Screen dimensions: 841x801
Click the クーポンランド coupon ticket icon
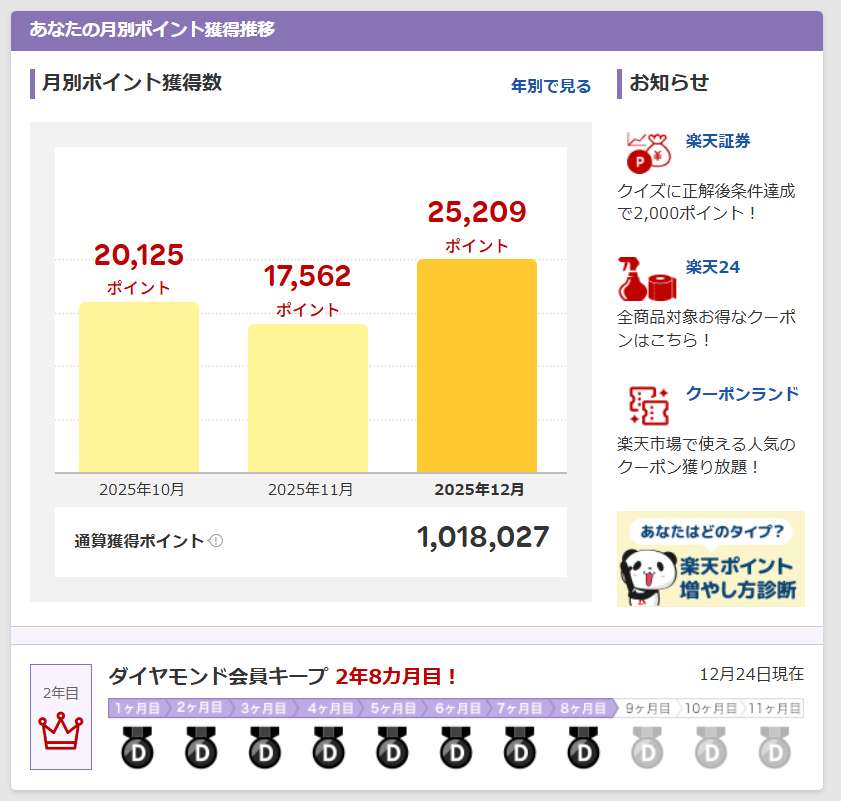(649, 406)
